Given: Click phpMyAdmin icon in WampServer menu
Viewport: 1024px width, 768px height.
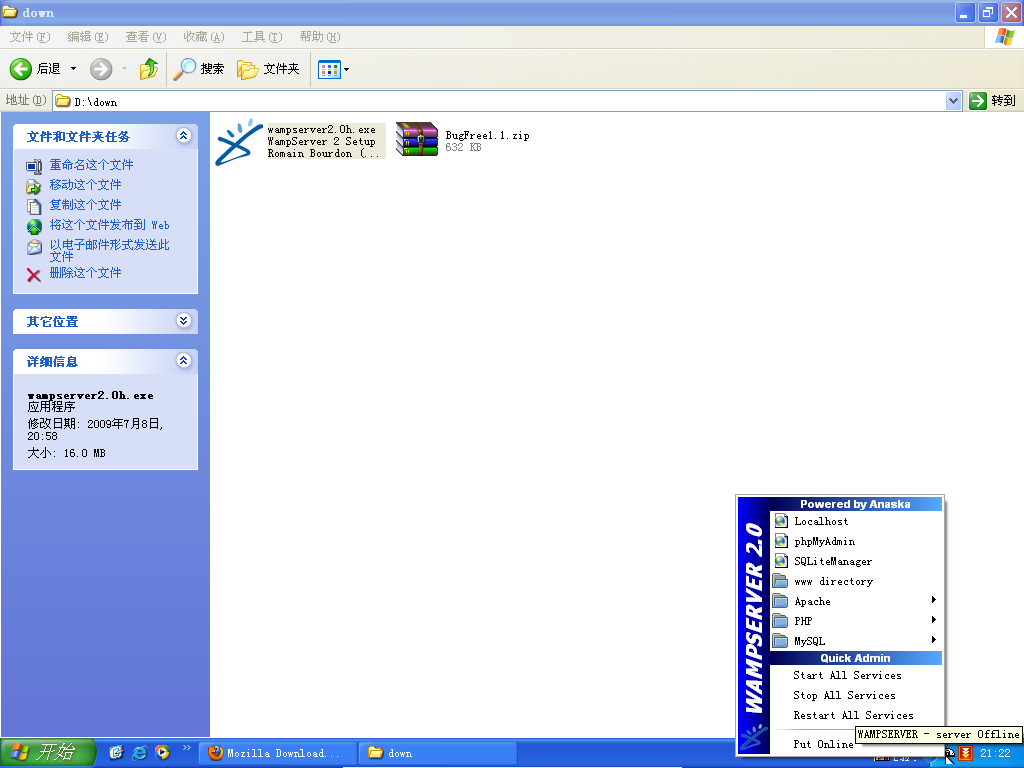Looking at the screenshot, I should click(x=780, y=541).
